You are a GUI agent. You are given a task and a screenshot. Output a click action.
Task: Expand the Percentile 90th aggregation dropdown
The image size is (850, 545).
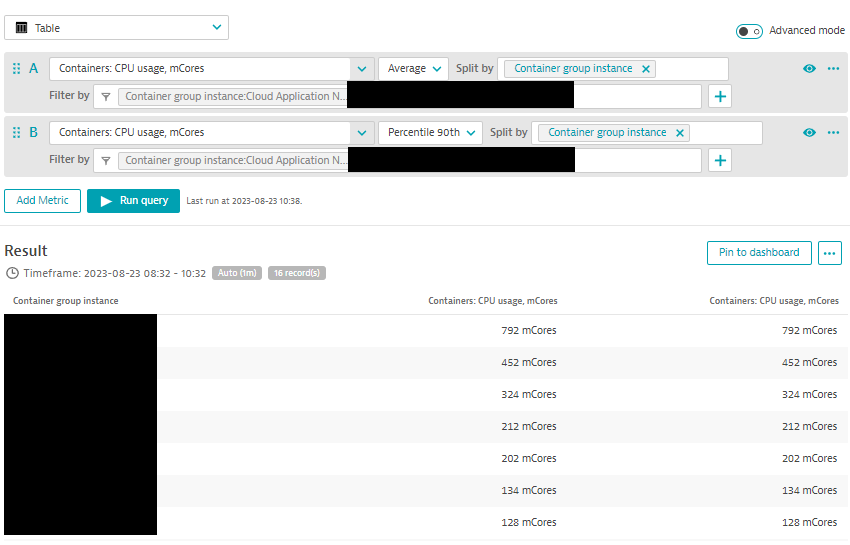[x=431, y=133]
